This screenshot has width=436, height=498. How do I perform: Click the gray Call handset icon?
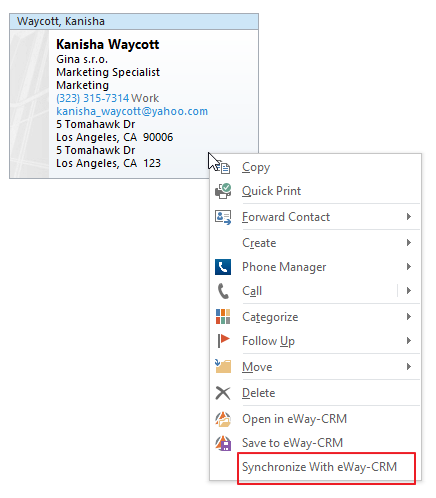223,291
